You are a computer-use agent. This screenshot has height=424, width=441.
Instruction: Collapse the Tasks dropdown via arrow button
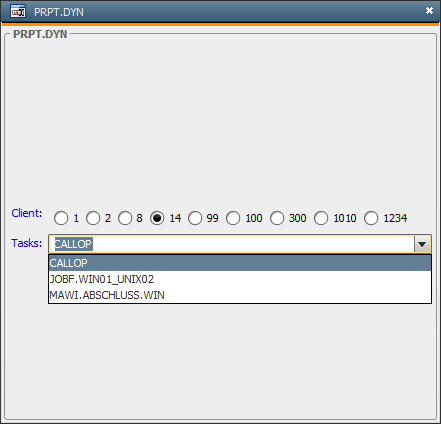[x=422, y=244]
